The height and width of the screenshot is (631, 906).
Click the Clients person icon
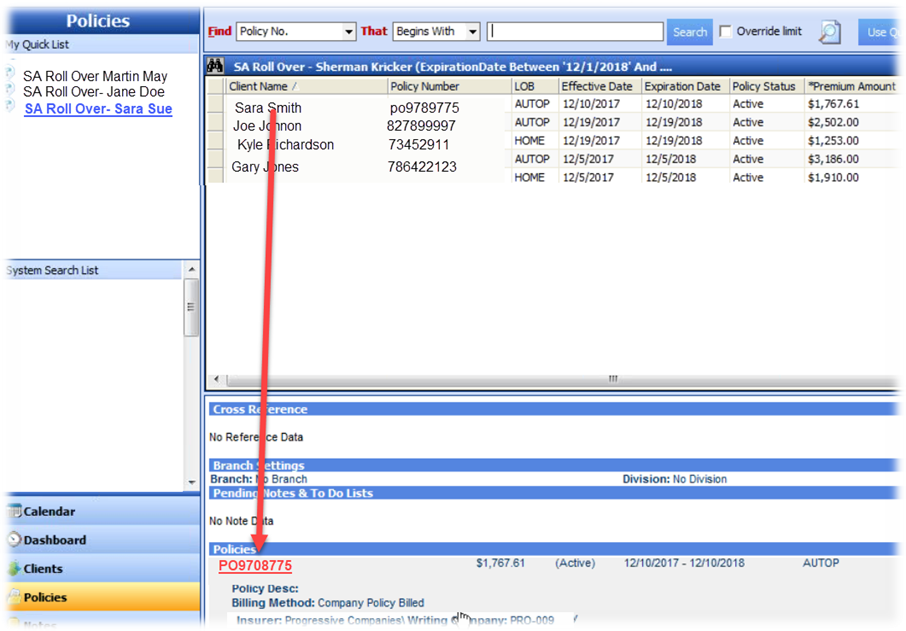(x=13, y=569)
